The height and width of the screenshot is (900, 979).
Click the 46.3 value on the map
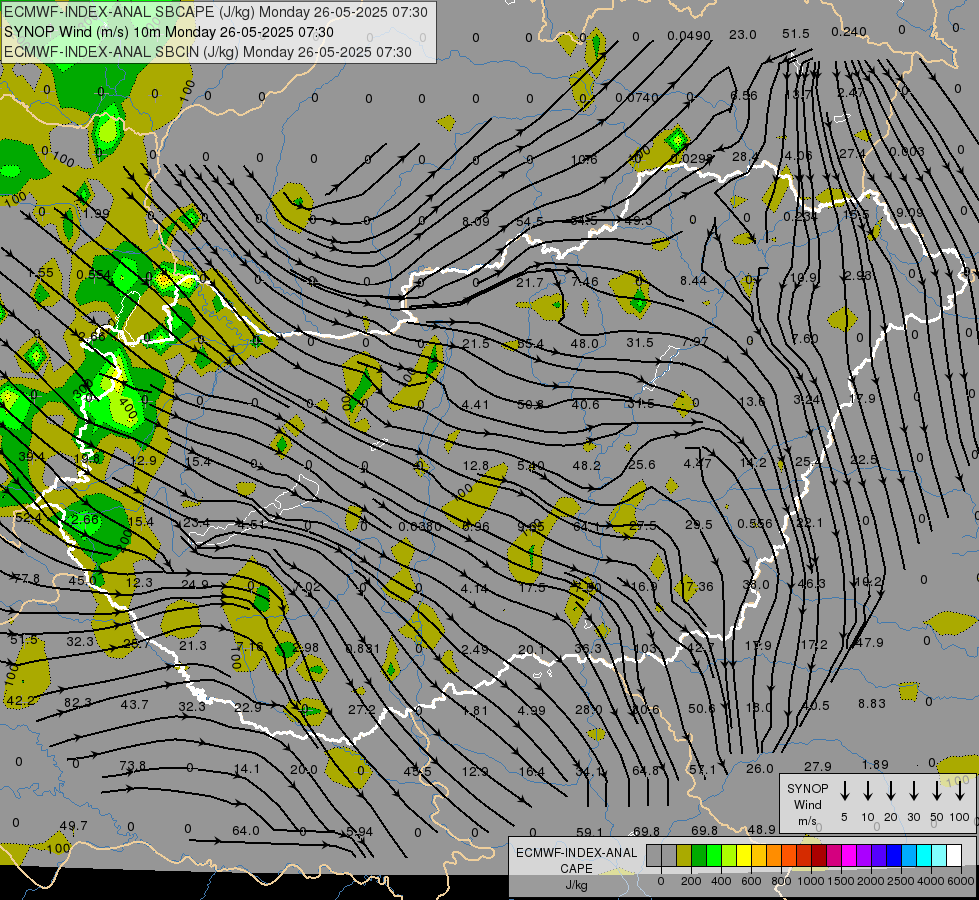point(812,583)
